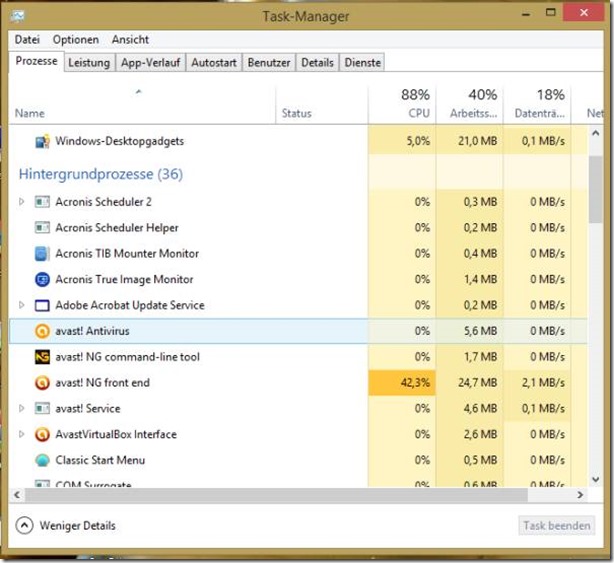
Task: Click the 42,3% CPU value cell
Action: [402, 383]
